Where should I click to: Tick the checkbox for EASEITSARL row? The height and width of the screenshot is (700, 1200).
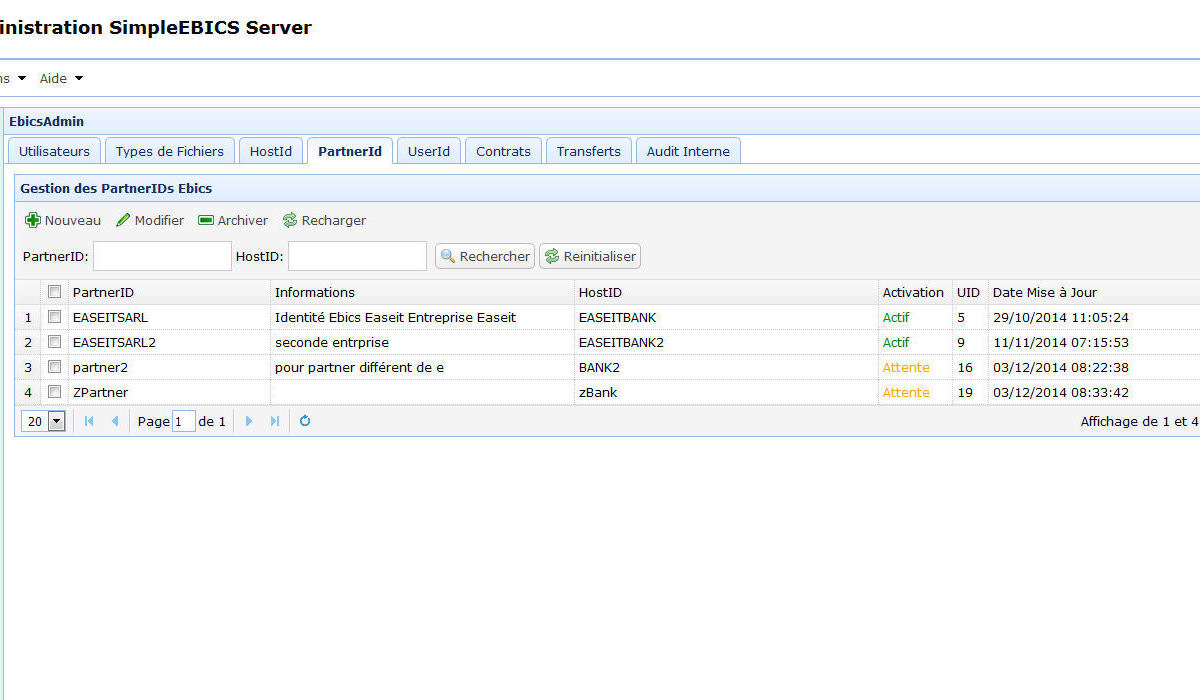coord(55,317)
